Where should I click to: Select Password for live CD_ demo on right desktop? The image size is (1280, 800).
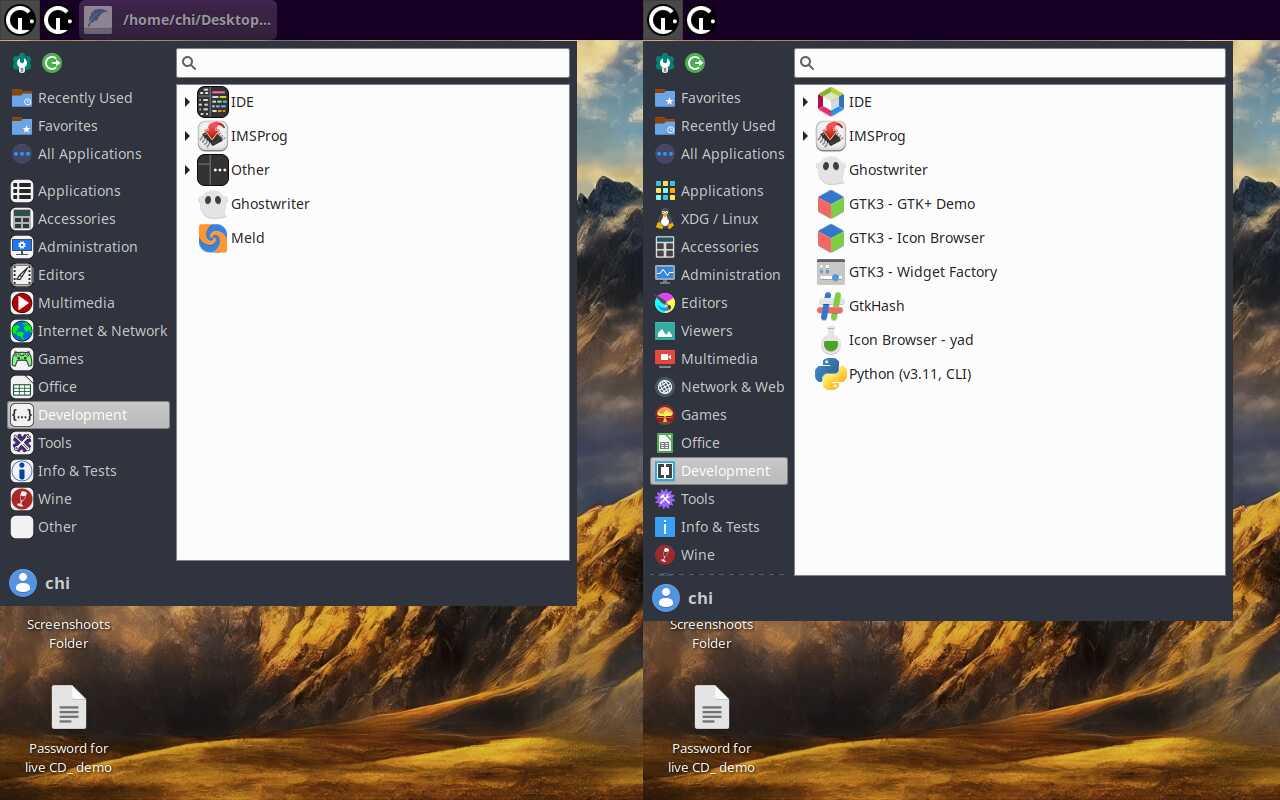712,731
